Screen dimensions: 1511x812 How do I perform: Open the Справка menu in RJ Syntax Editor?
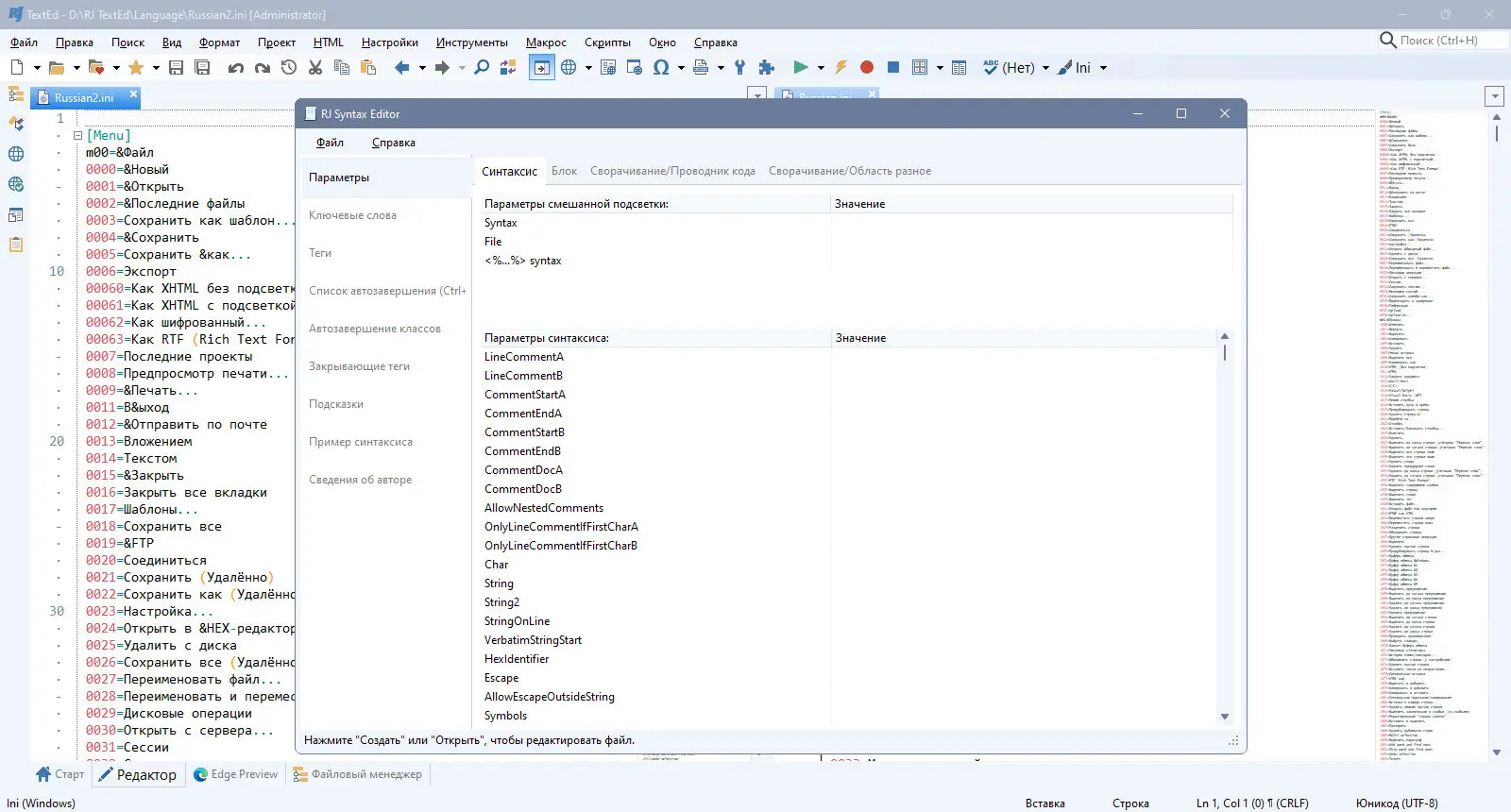(394, 143)
